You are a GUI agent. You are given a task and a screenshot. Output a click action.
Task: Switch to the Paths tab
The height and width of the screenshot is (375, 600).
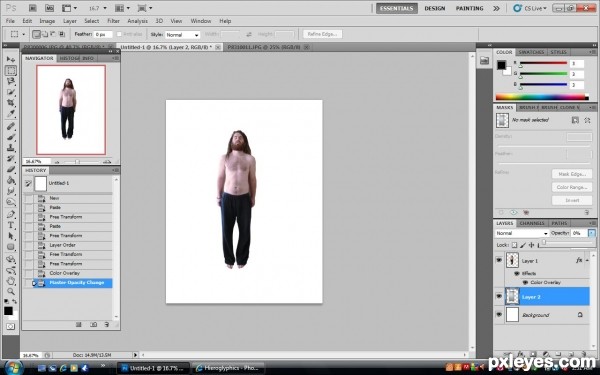[x=559, y=223]
